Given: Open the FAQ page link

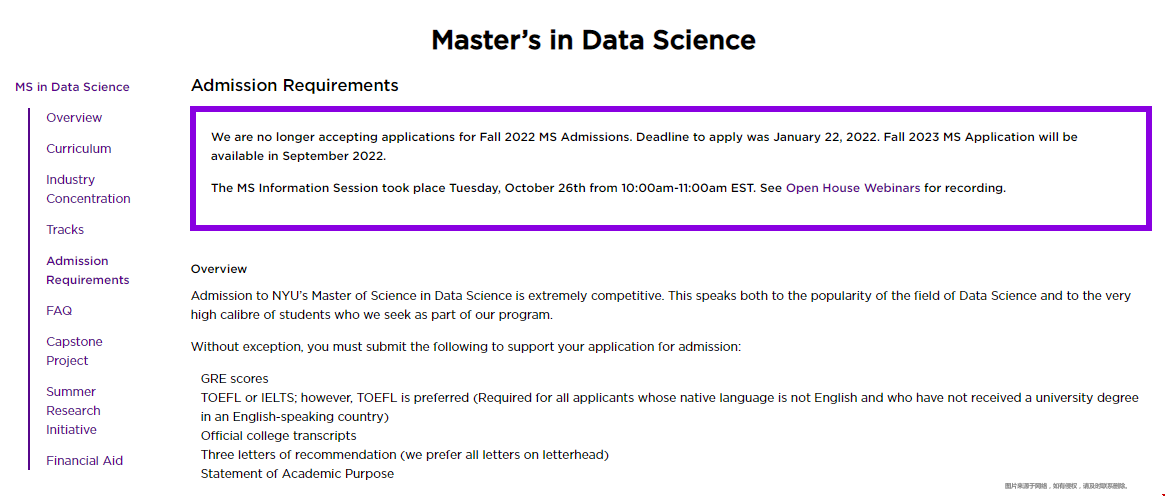Looking at the screenshot, I should tap(59, 310).
